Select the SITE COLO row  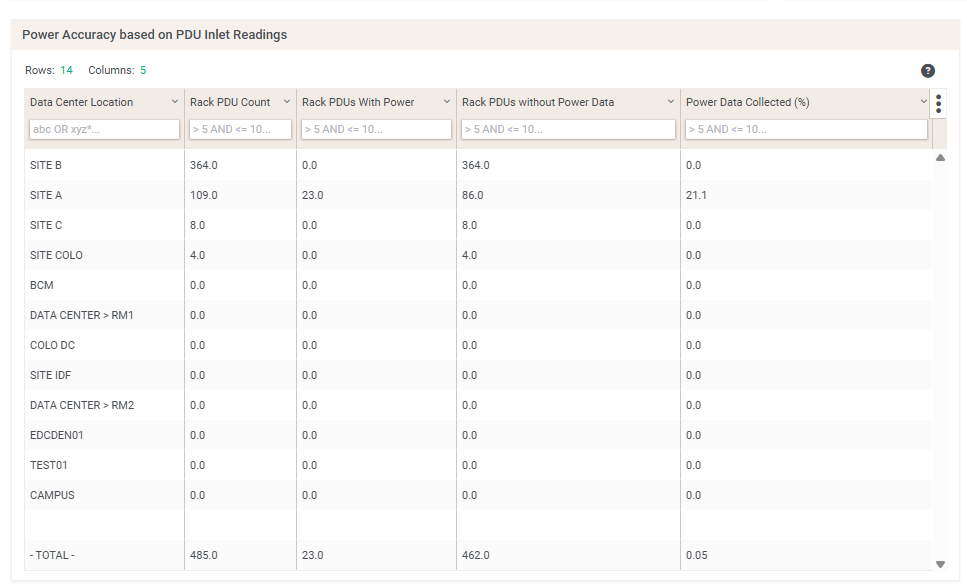coord(56,255)
